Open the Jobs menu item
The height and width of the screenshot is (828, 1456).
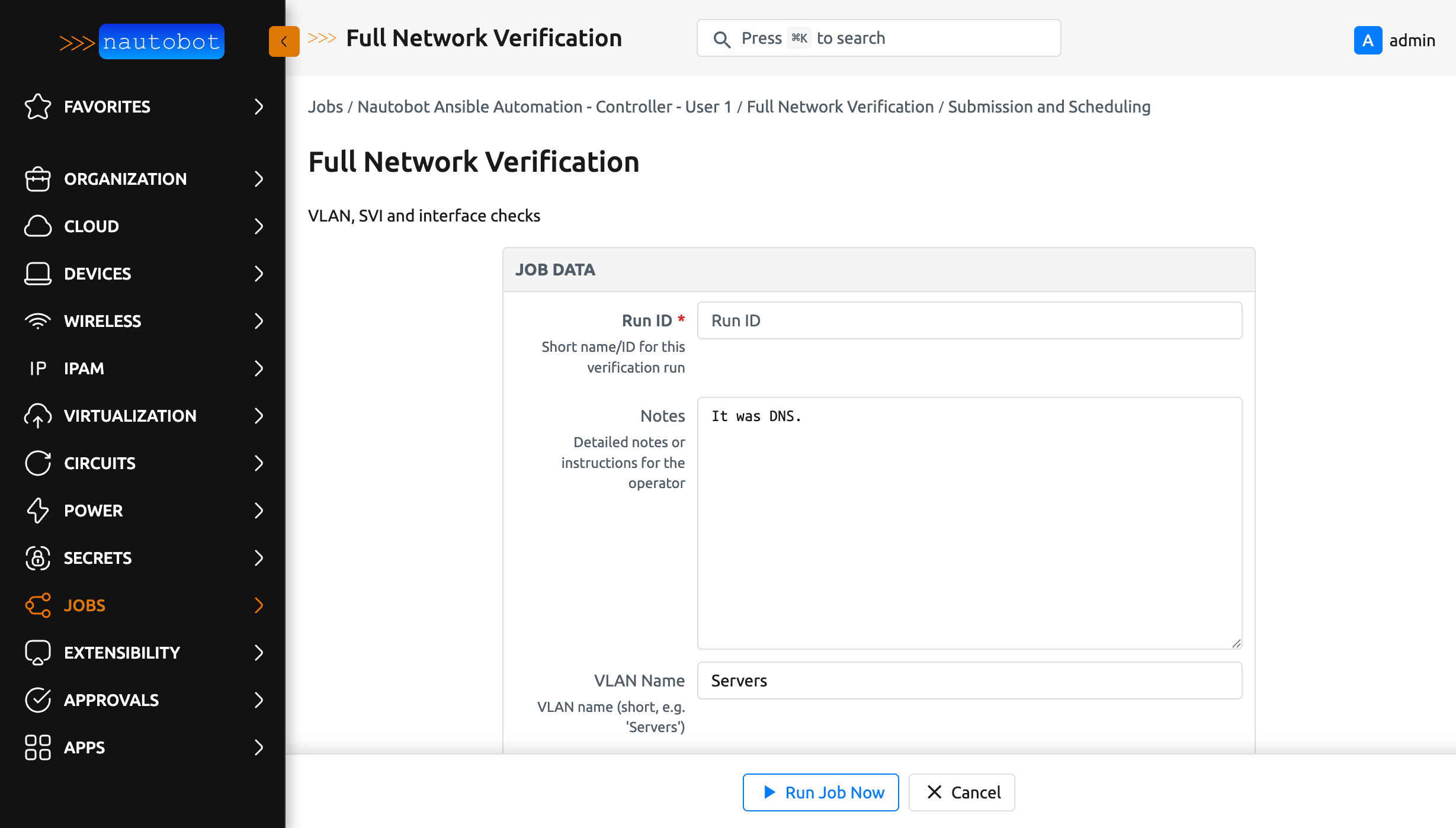(x=85, y=605)
